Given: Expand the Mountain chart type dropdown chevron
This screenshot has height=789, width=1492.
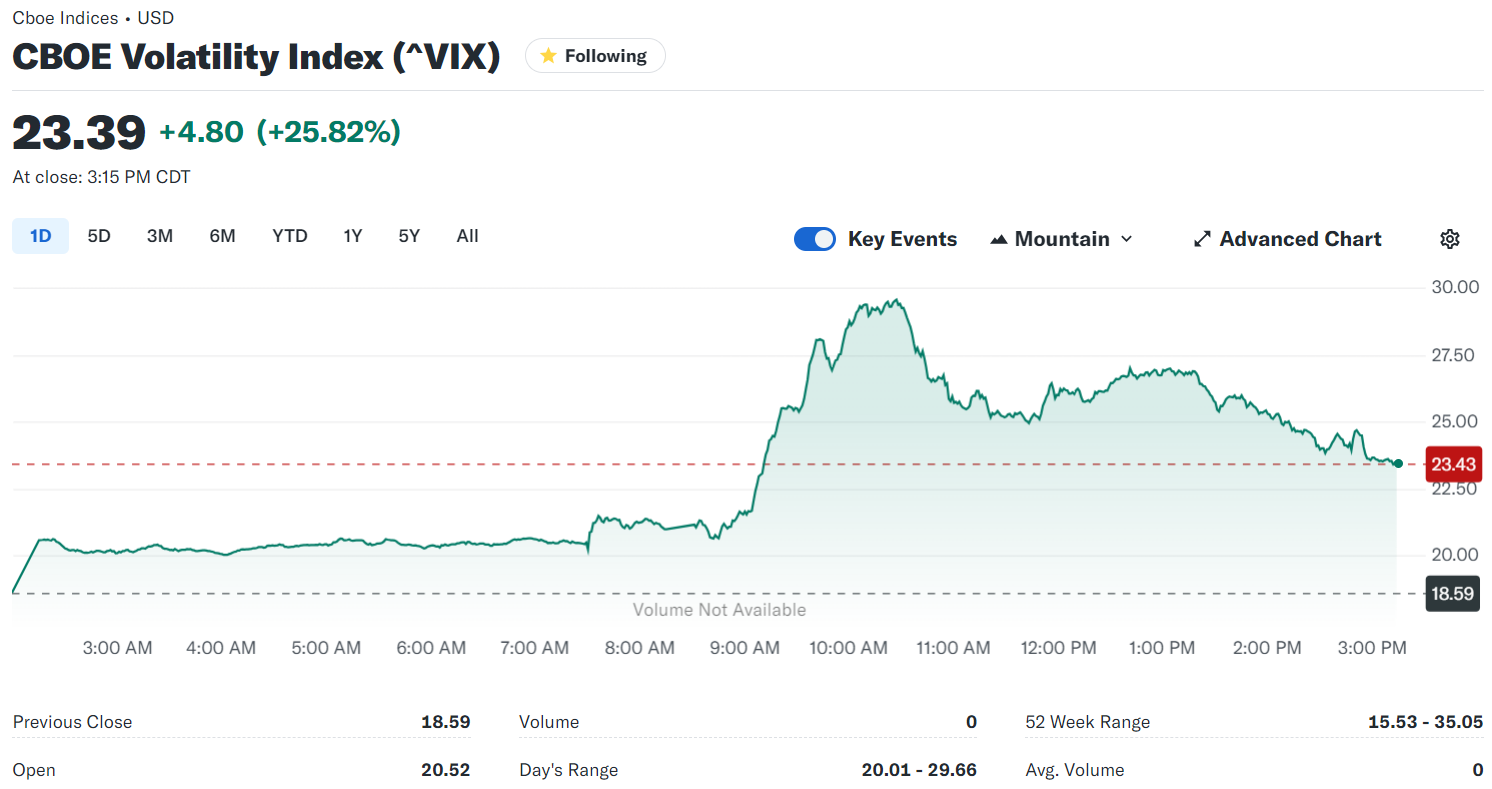Looking at the screenshot, I should click(x=1127, y=239).
